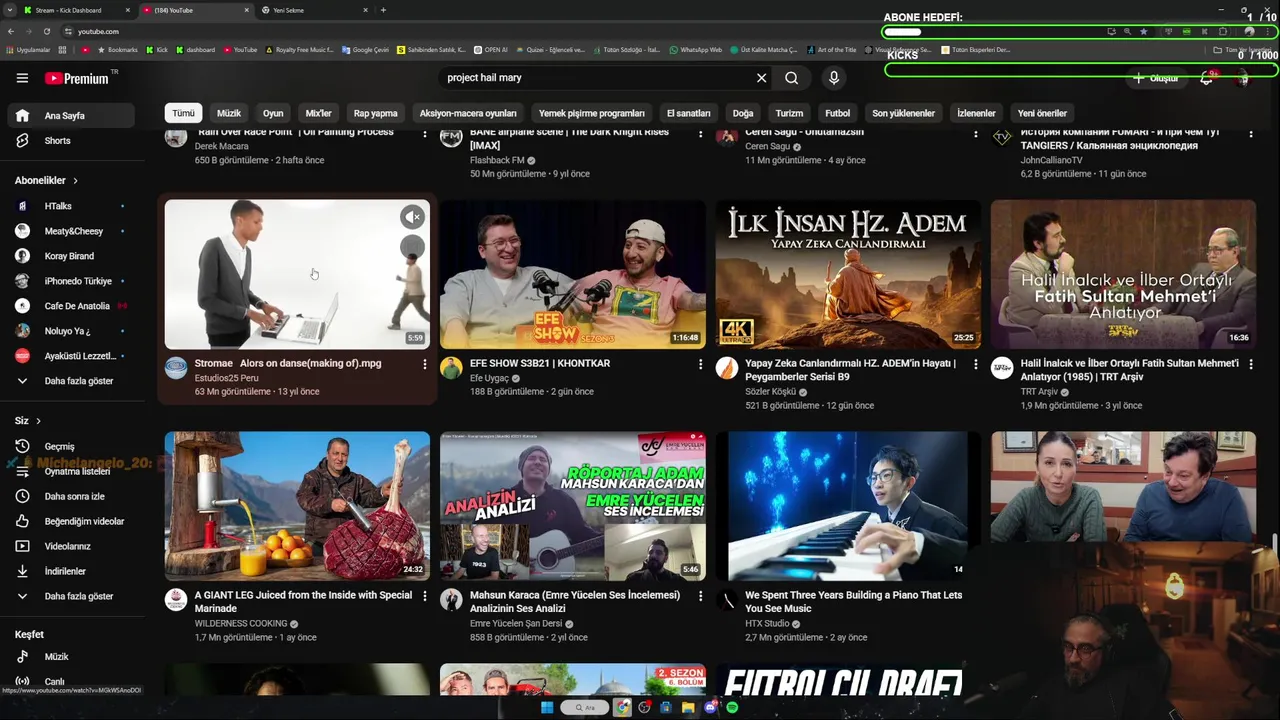The width and height of the screenshot is (1280, 720).
Task: Open the HTalks channel subscription
Action: click(70, 206)
